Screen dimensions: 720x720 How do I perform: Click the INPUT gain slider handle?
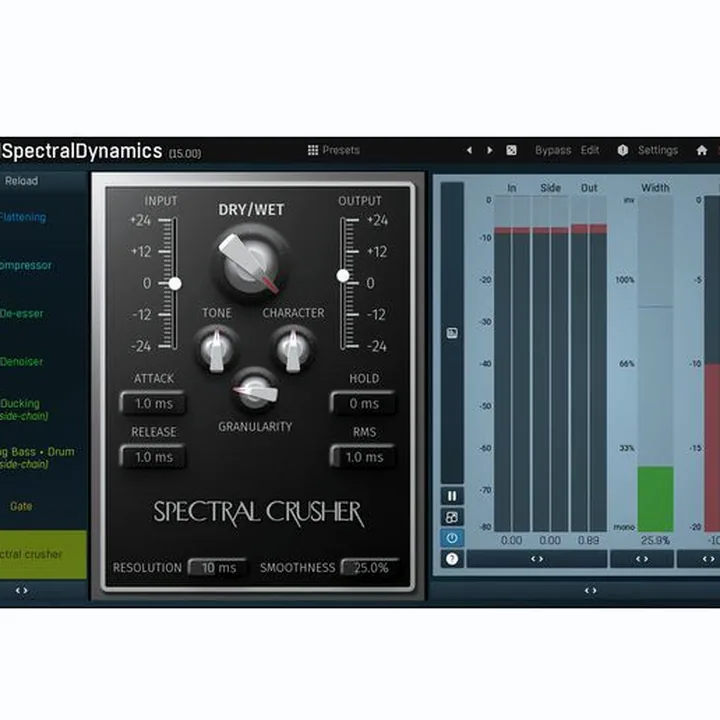coord(174,283)
